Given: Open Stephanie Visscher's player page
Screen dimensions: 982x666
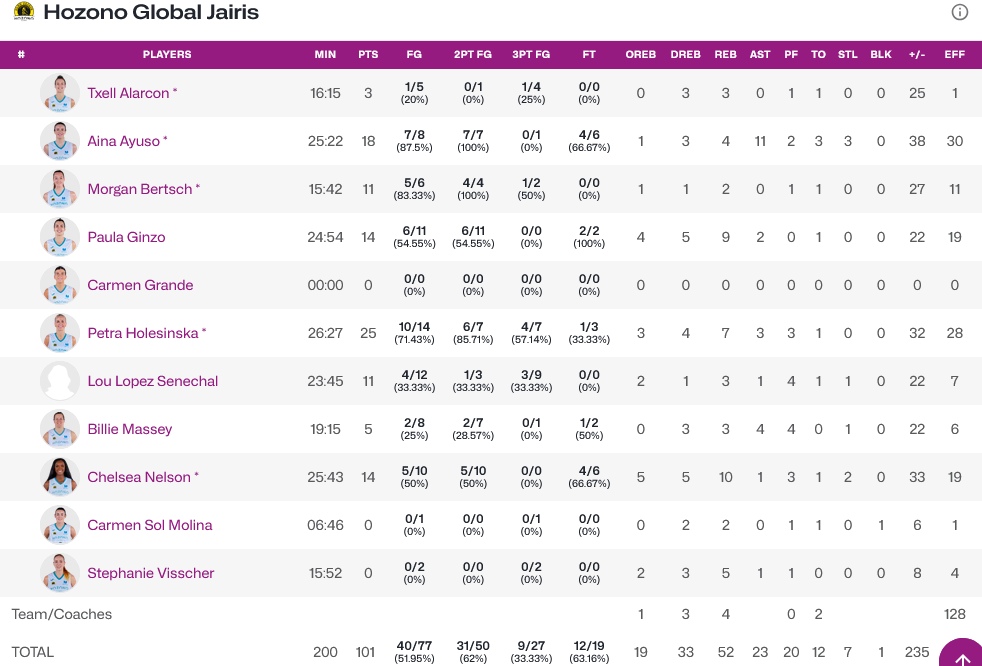Looking at the screenshot, I should pos(151,573).
